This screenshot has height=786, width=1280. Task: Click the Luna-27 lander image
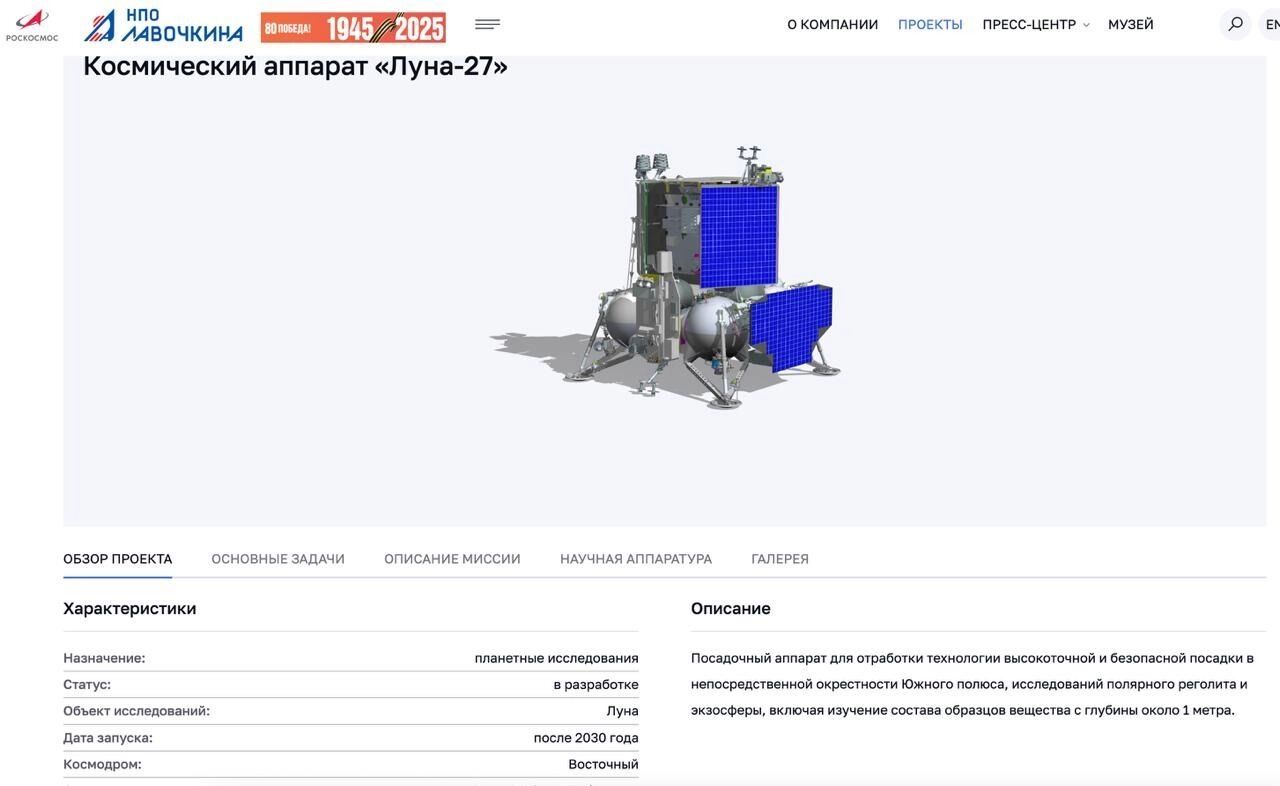tap(665, 278)
